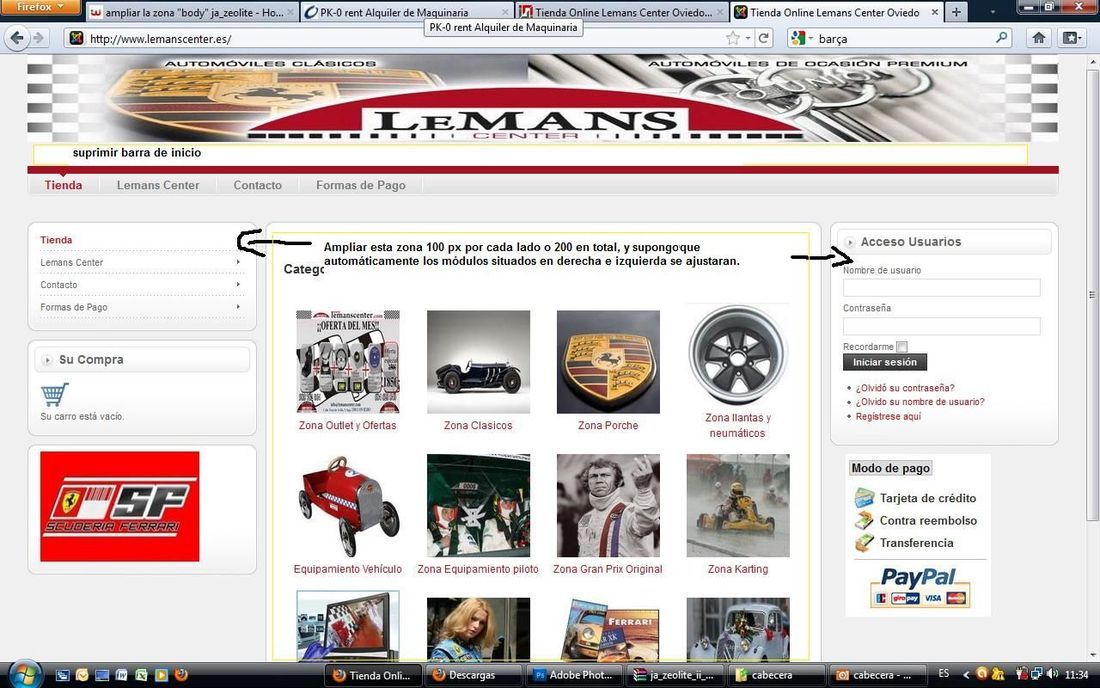
Task: Follow the 'Regístrese aquí' link
Action: 888,417
